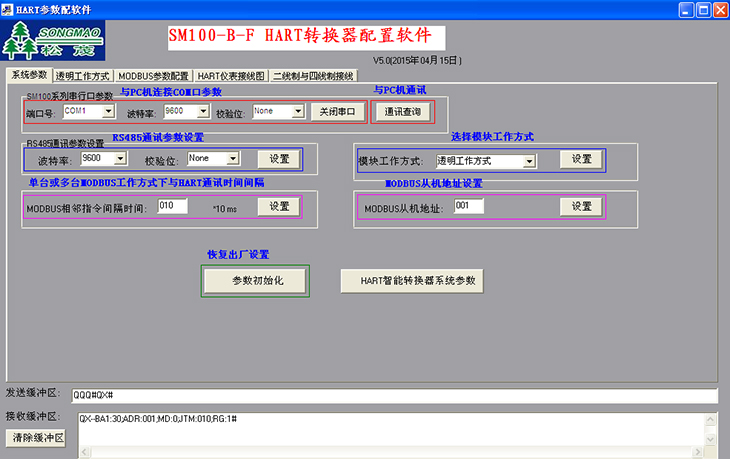Click the app icon in title bar

click(7, 10)
